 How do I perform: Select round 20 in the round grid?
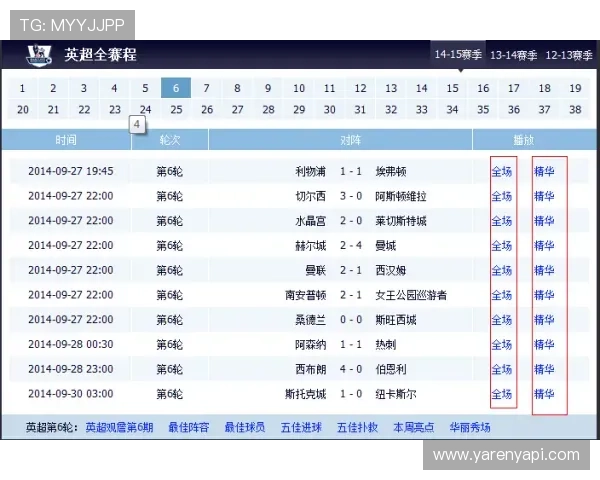point(23,109)
